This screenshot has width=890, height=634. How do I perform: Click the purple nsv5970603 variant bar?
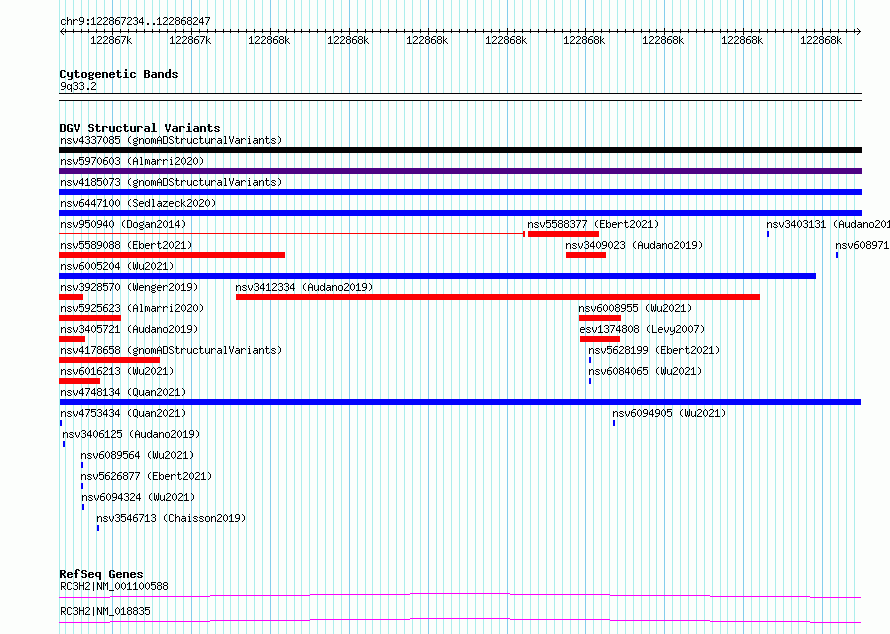tap(460, 171)
